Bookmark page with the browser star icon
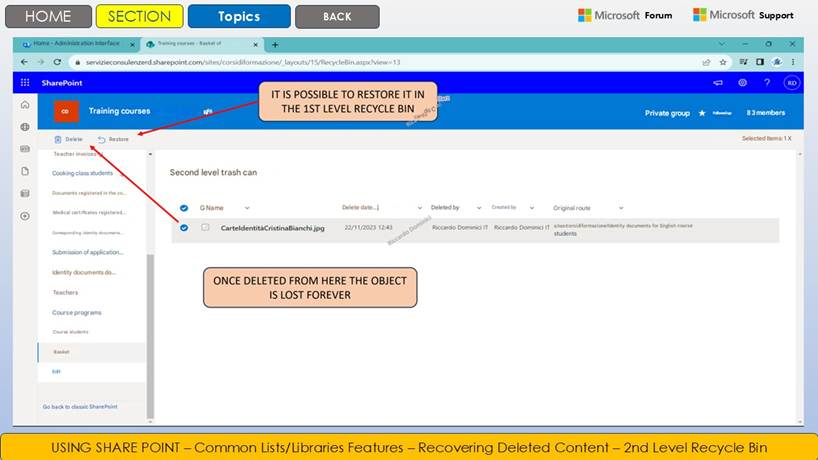 coord(722,62)
